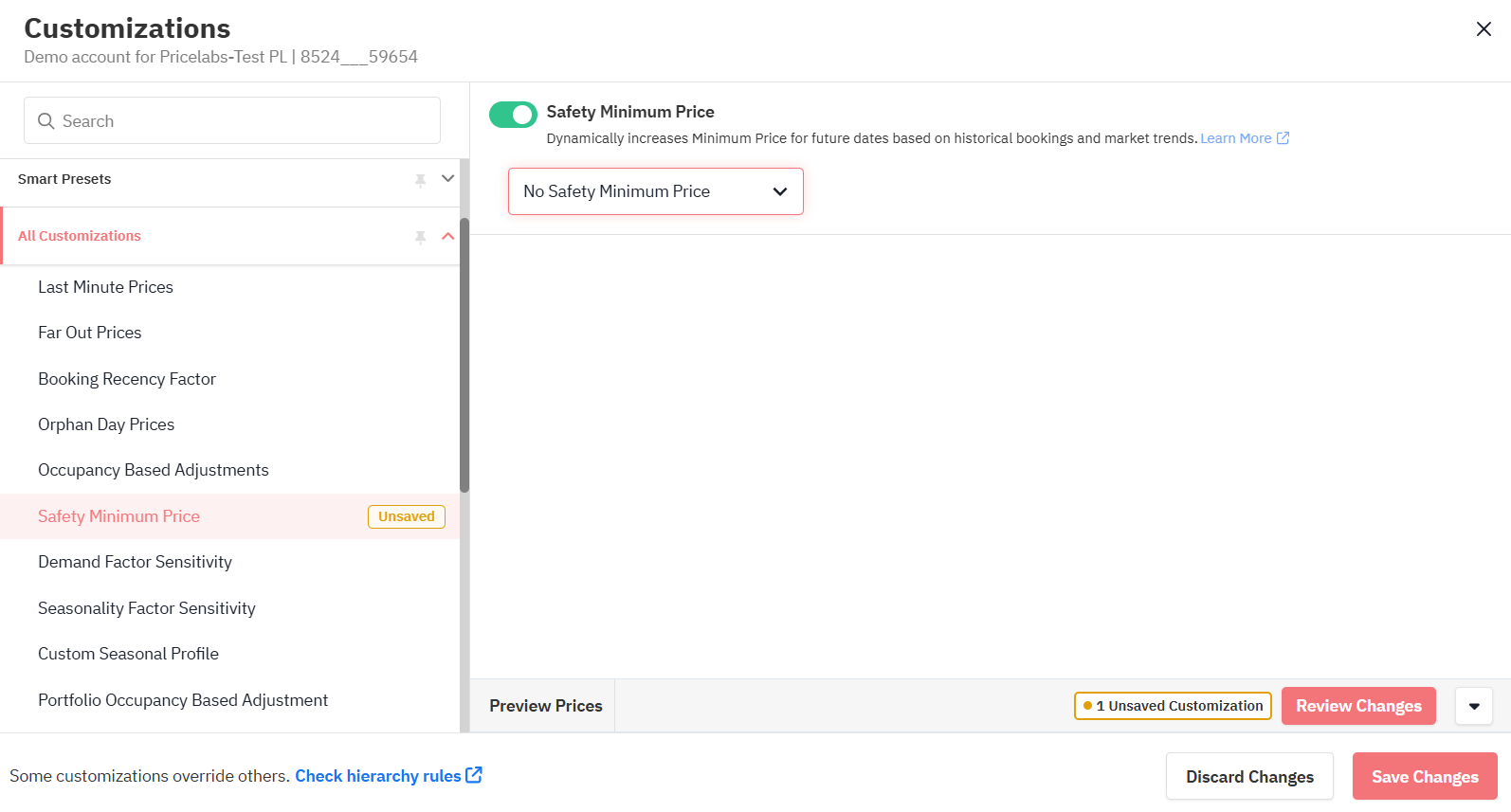Click the customization list scrollbar
The height and width of the screenshot is (812, 1511).
click(x=464, y=360)
